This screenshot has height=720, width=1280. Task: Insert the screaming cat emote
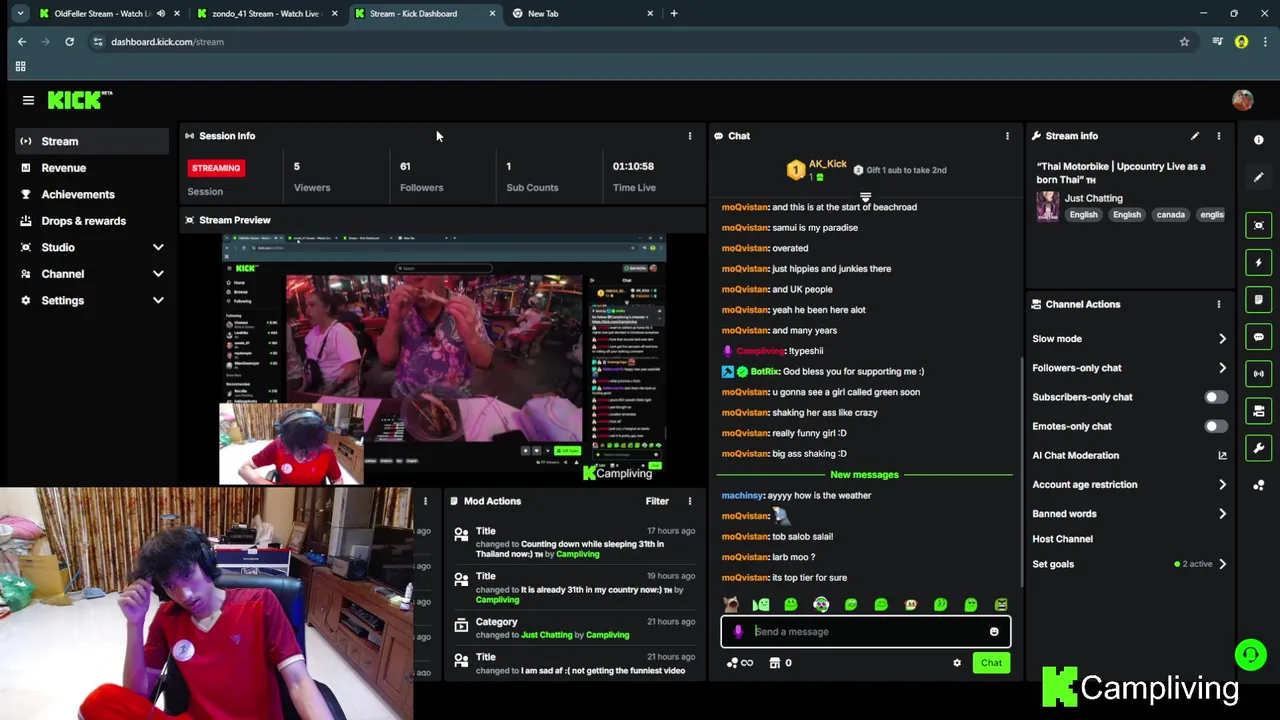coord(731,605)
